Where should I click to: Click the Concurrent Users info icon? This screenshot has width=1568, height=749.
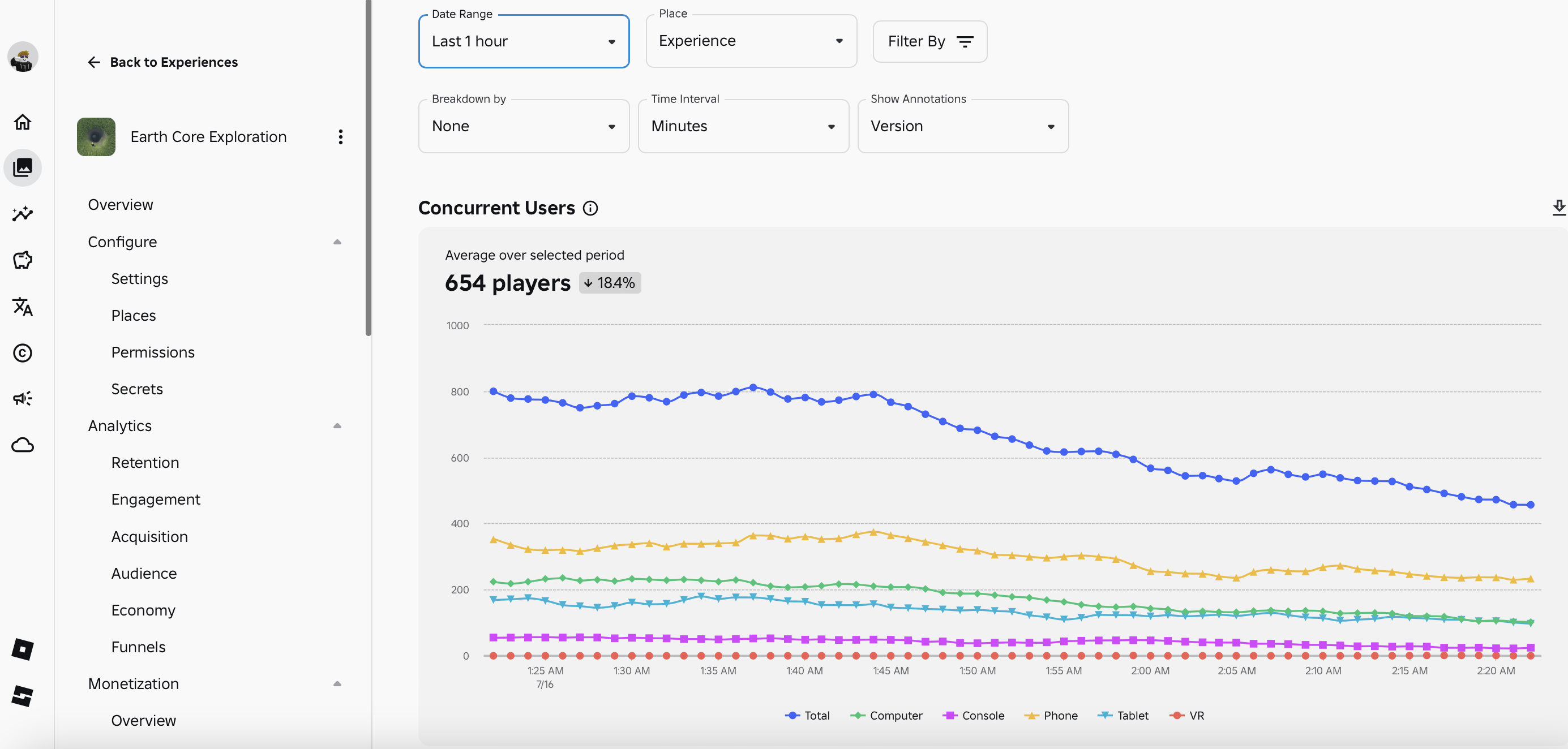coord(590,209)
